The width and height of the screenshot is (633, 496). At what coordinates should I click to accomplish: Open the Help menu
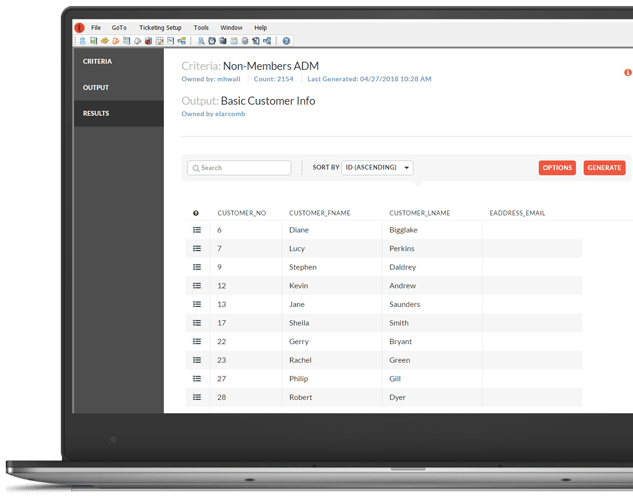[260, 27]
